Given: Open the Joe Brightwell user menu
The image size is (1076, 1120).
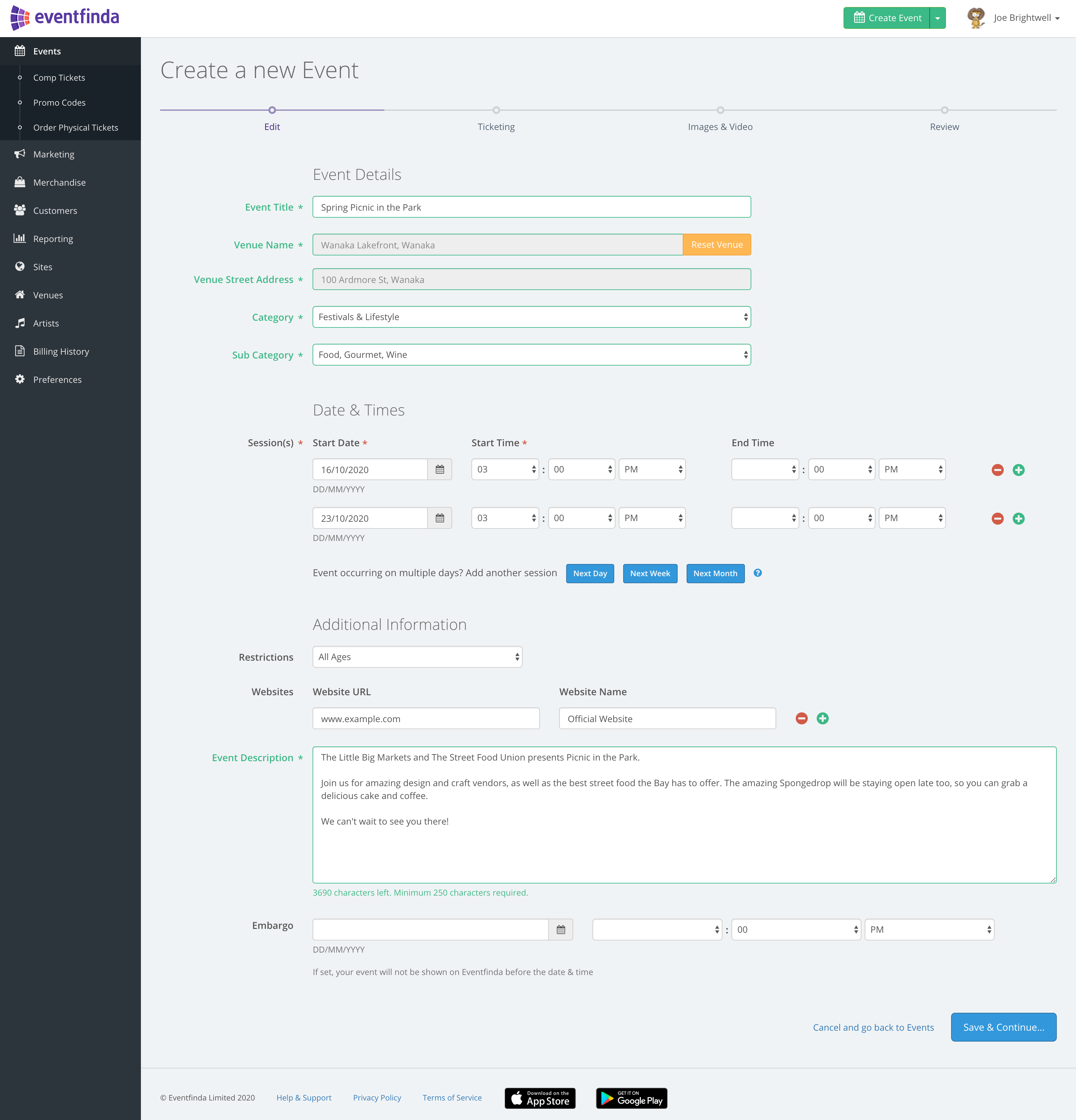Looking at the screenshot, I should 1026,18.
